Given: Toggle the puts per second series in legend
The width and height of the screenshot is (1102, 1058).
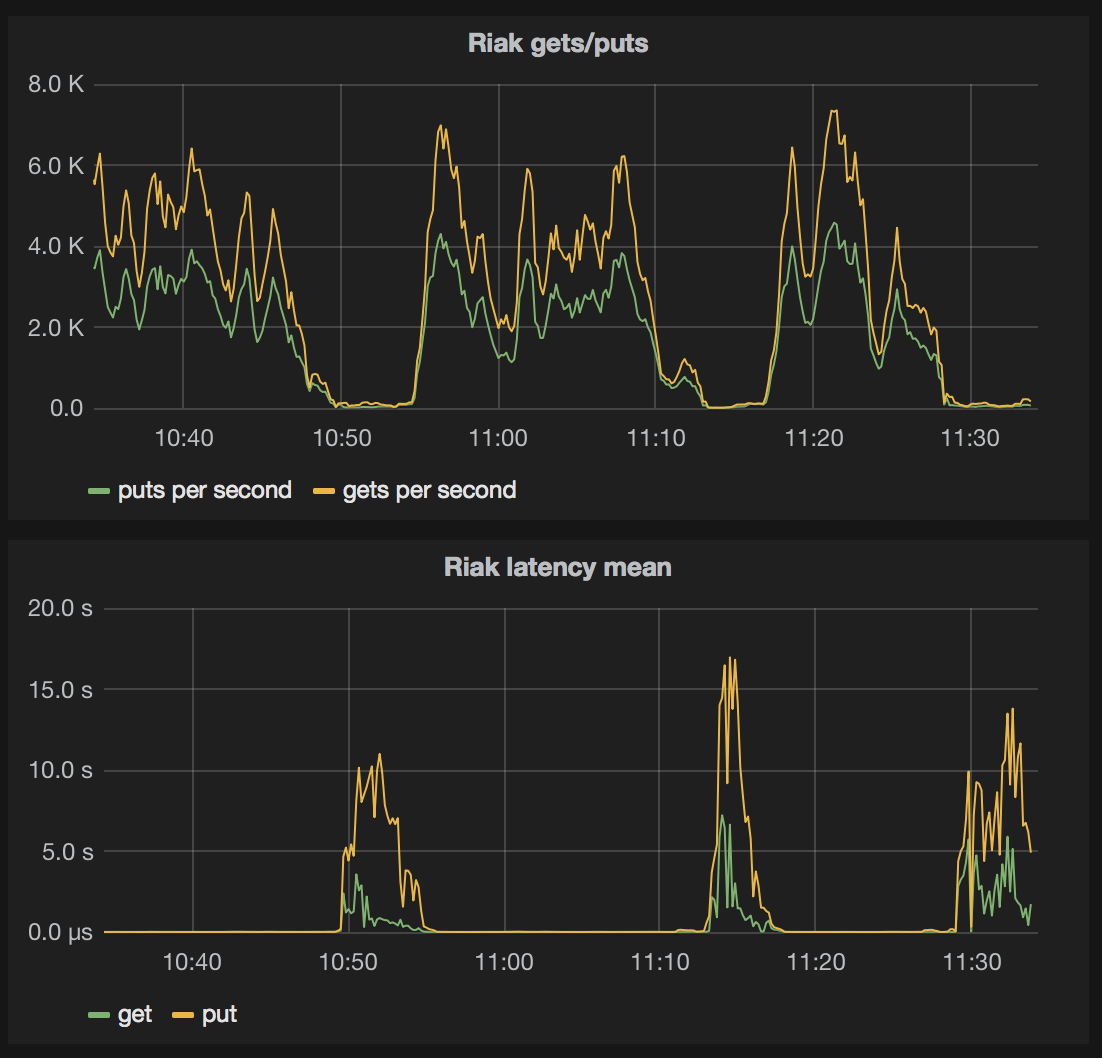Looking at the screenshot, I should click(205, 490).
